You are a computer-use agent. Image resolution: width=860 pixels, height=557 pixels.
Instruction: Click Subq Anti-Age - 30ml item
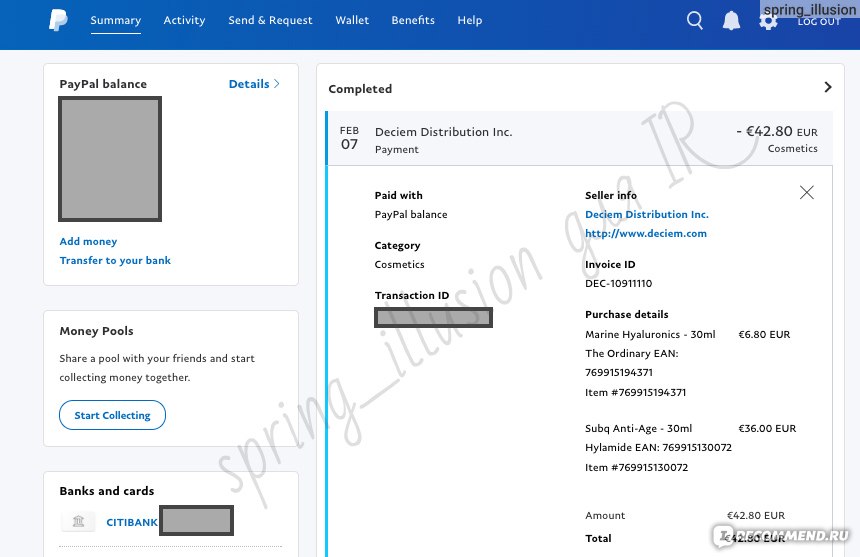tap(638, 429)
